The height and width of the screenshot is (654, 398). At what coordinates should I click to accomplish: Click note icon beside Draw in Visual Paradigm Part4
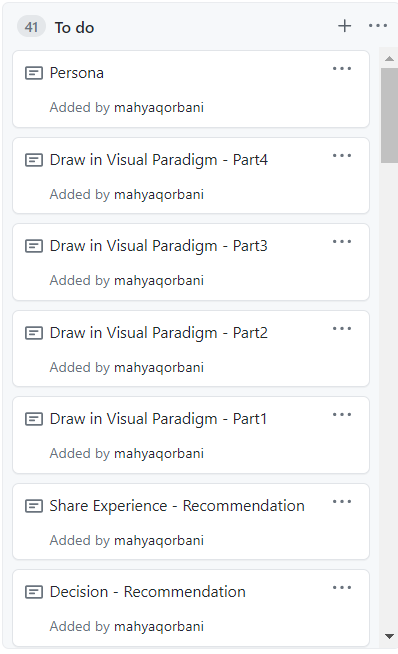point(34,160)
